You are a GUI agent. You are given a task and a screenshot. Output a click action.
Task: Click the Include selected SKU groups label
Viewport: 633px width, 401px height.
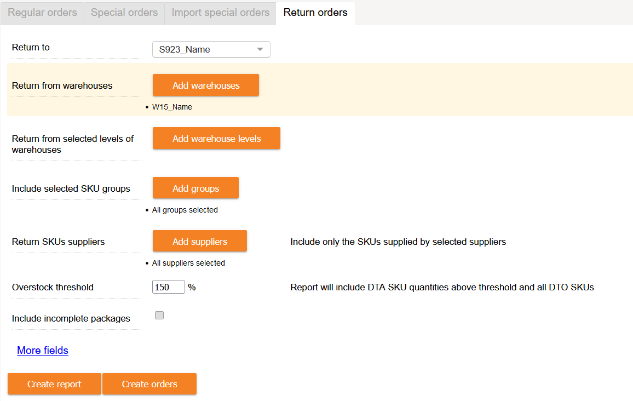click(x=71, y=188)
